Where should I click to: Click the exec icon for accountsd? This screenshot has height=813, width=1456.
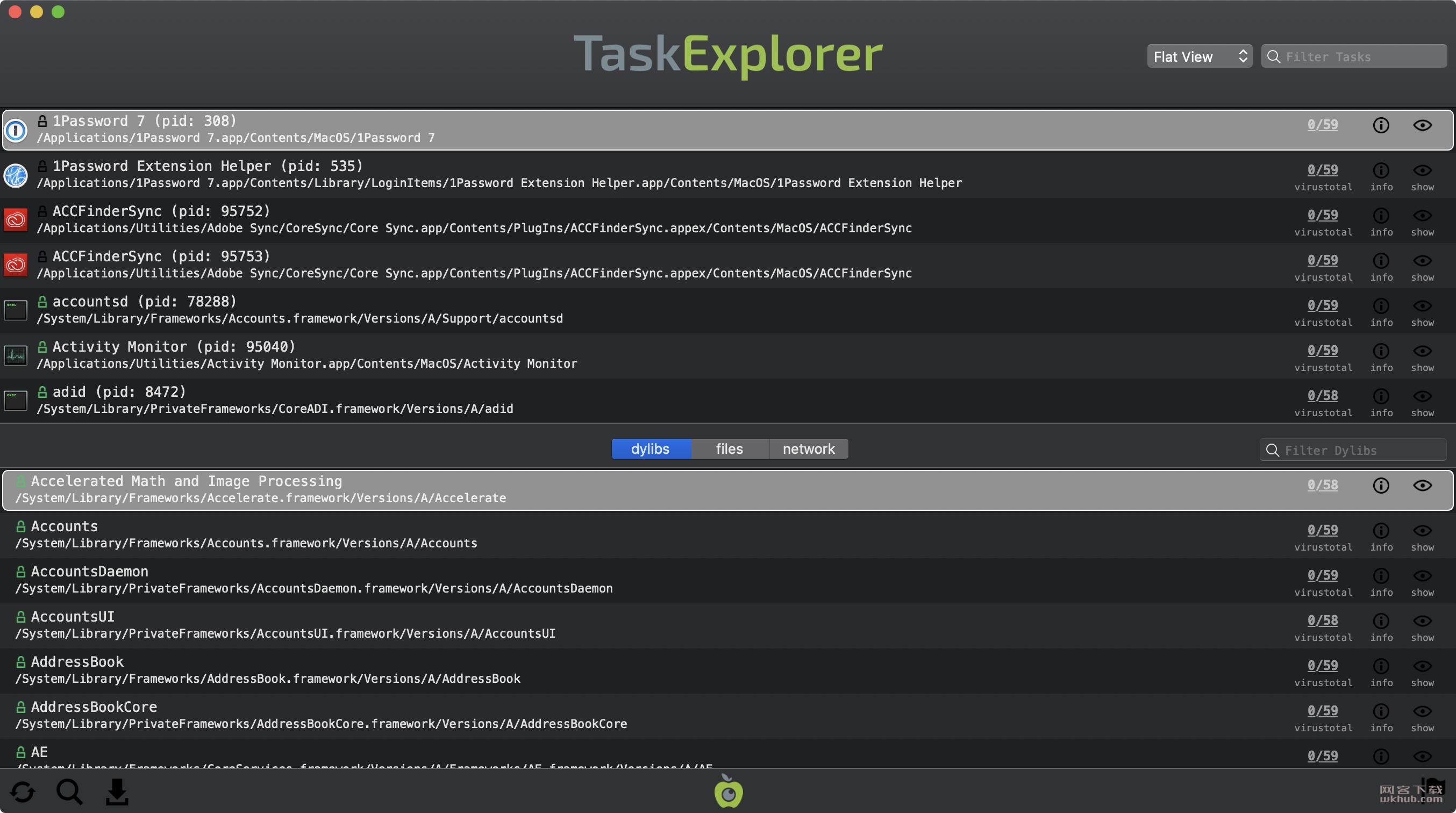[x=16, y=310]
